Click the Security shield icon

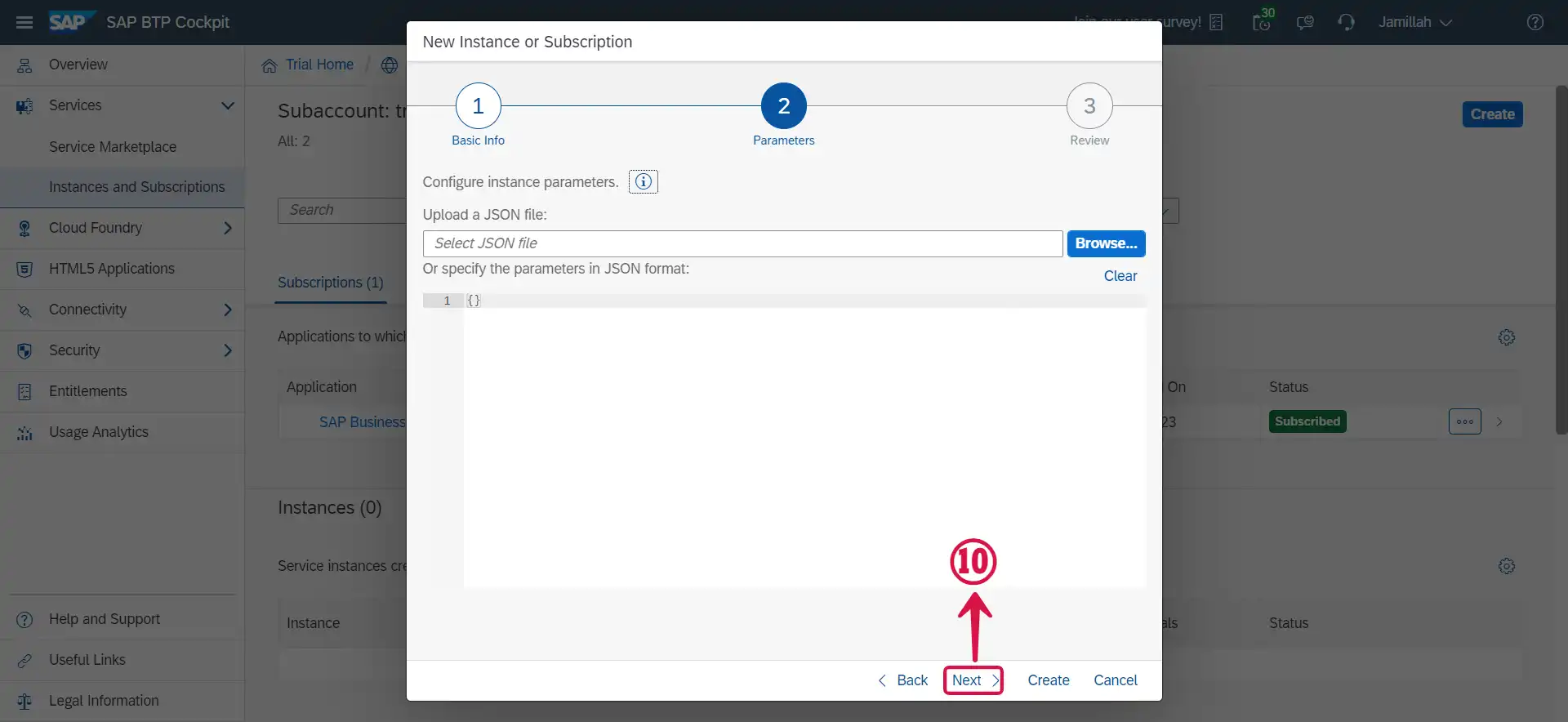tap(24, 350)
